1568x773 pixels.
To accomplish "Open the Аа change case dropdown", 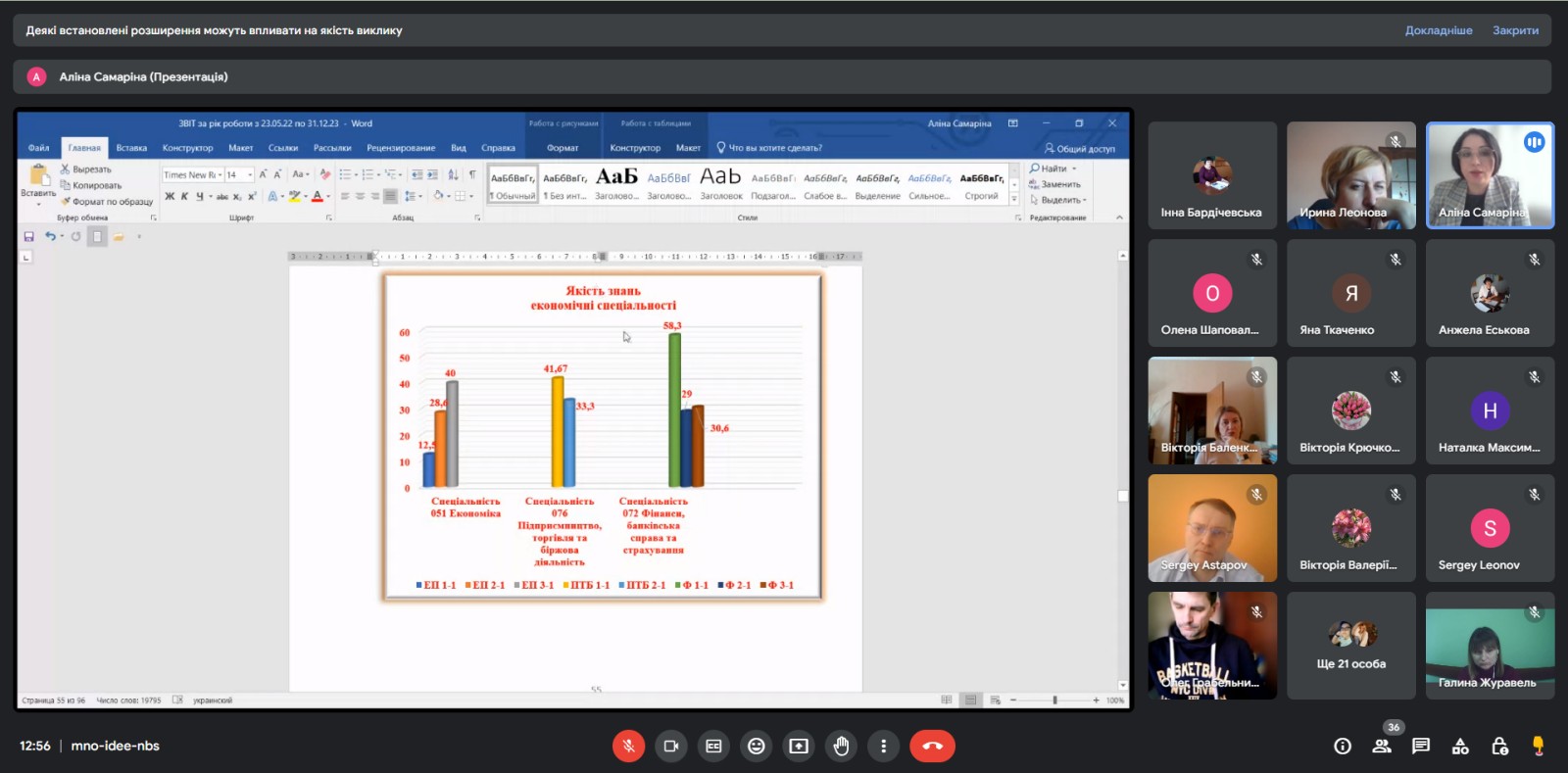I will [300, 174].
